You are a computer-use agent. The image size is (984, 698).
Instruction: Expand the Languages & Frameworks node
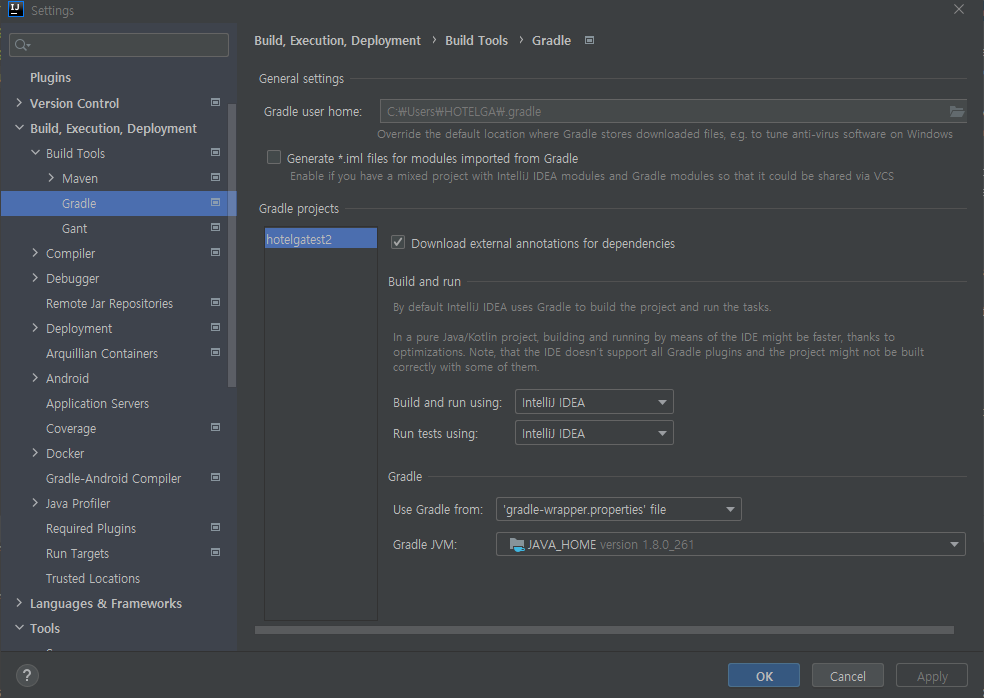tap(19, 603)
